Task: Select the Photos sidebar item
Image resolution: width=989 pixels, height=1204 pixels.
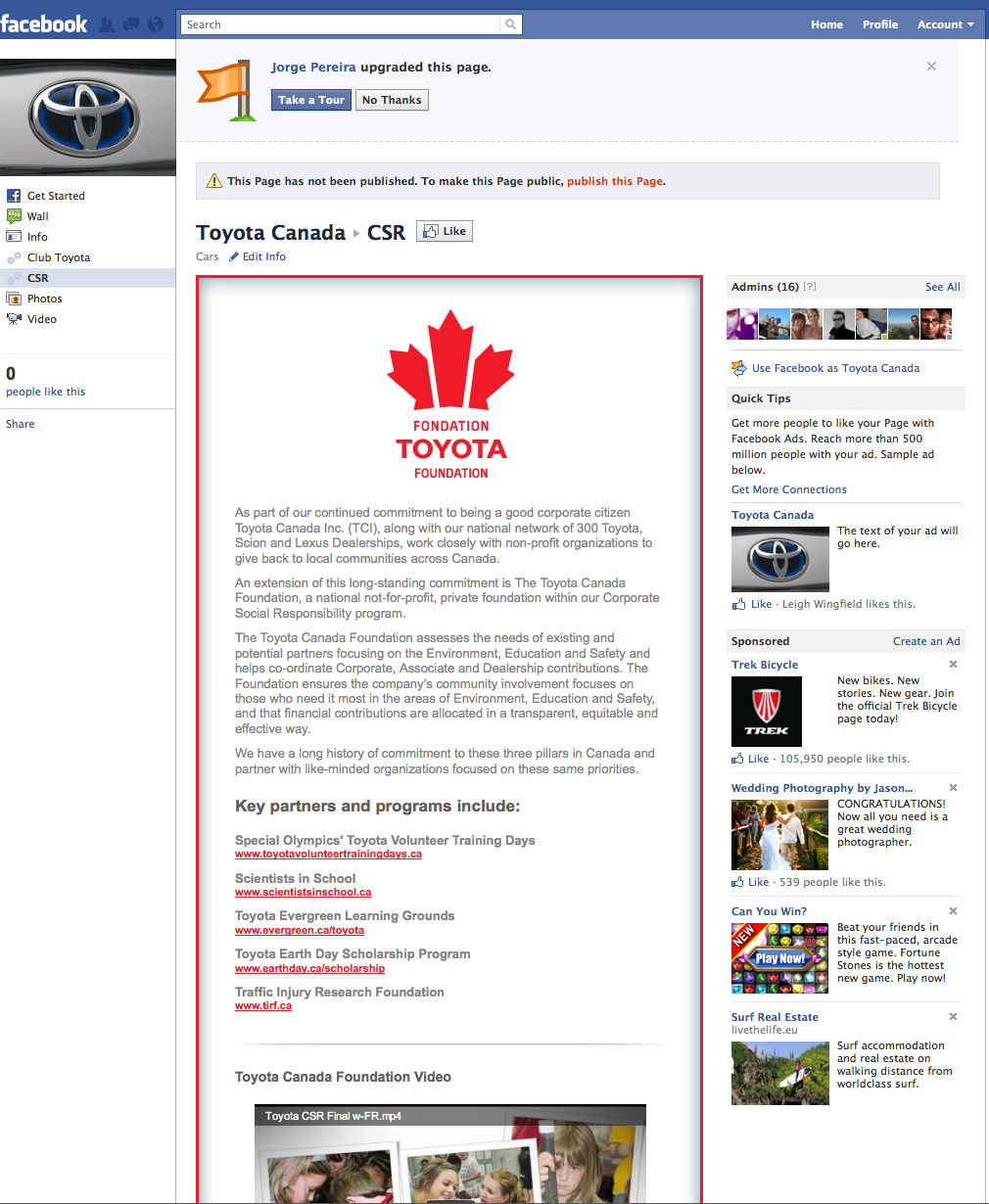Action: pyautogui.click(x=44, y=299)
